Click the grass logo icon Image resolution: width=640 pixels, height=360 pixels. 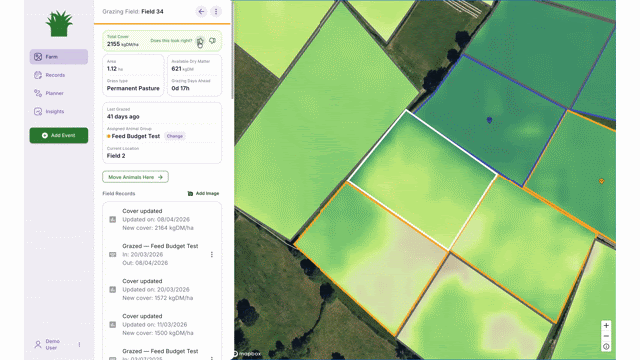tap(59, 24)
